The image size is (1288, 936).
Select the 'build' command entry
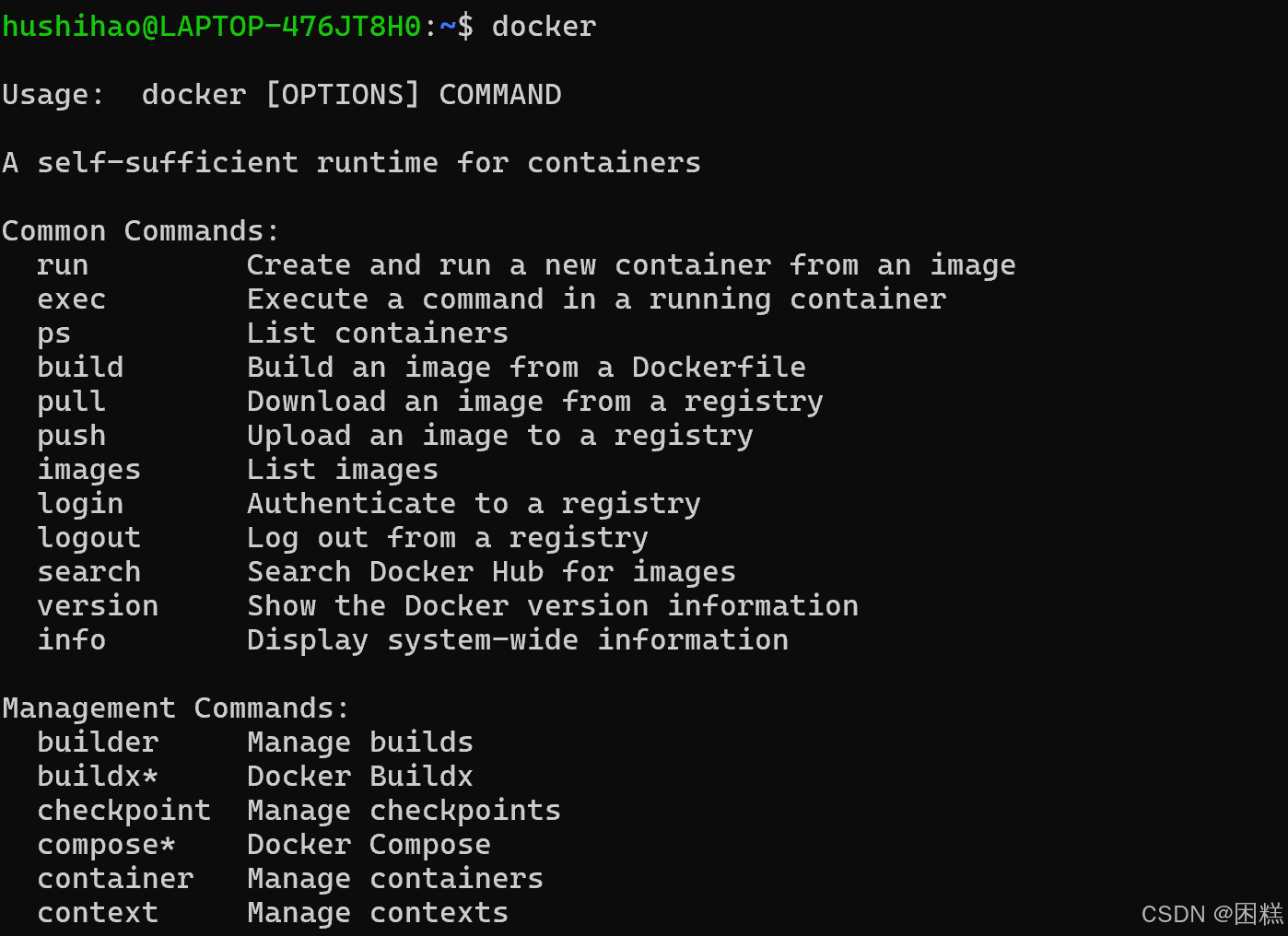(80, 367)
